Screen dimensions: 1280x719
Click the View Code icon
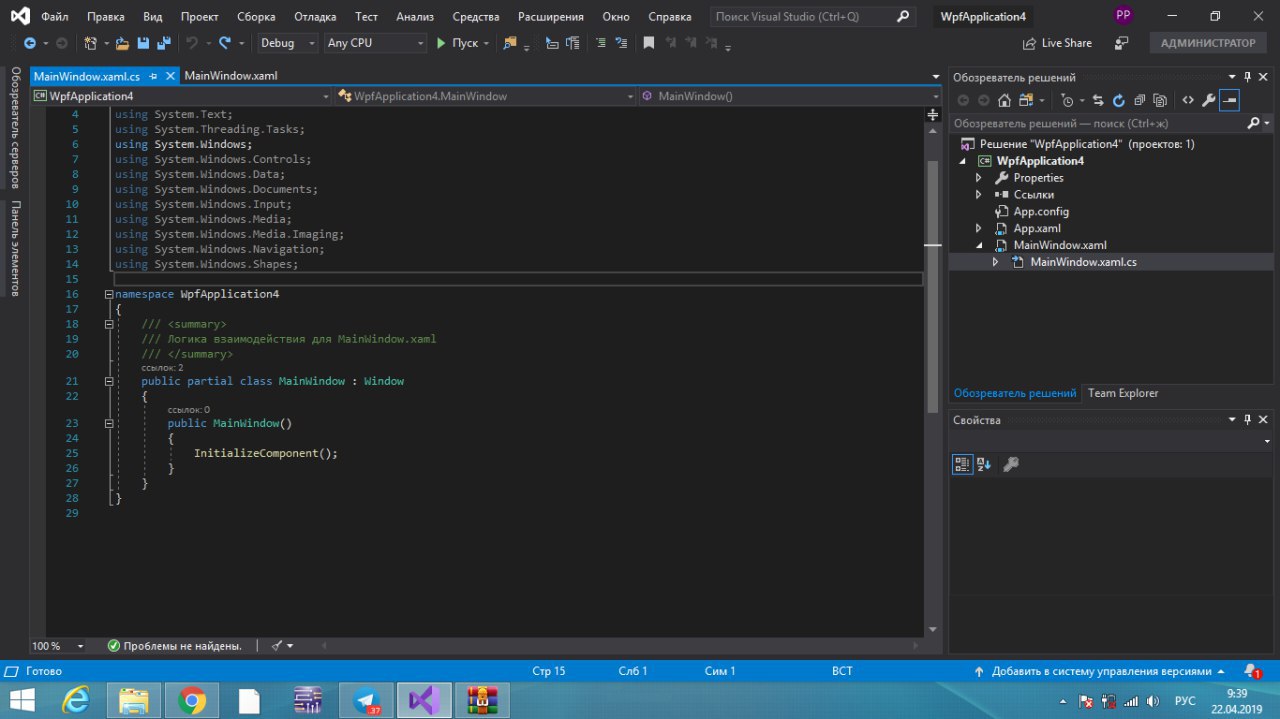coord(1188,100)
